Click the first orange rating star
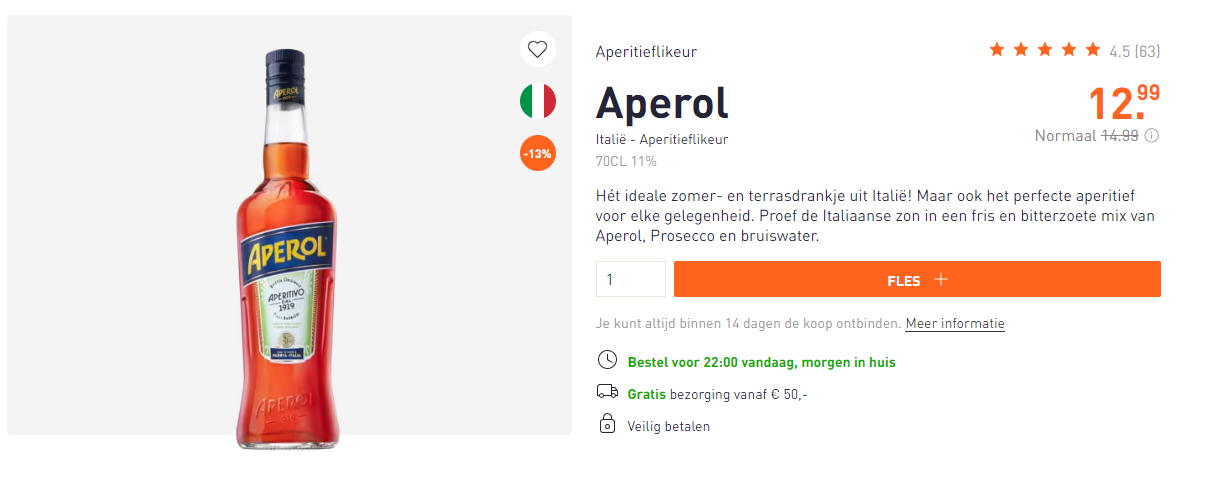The height and width of the screenshot is (495, 1208). tap(997, 49)
